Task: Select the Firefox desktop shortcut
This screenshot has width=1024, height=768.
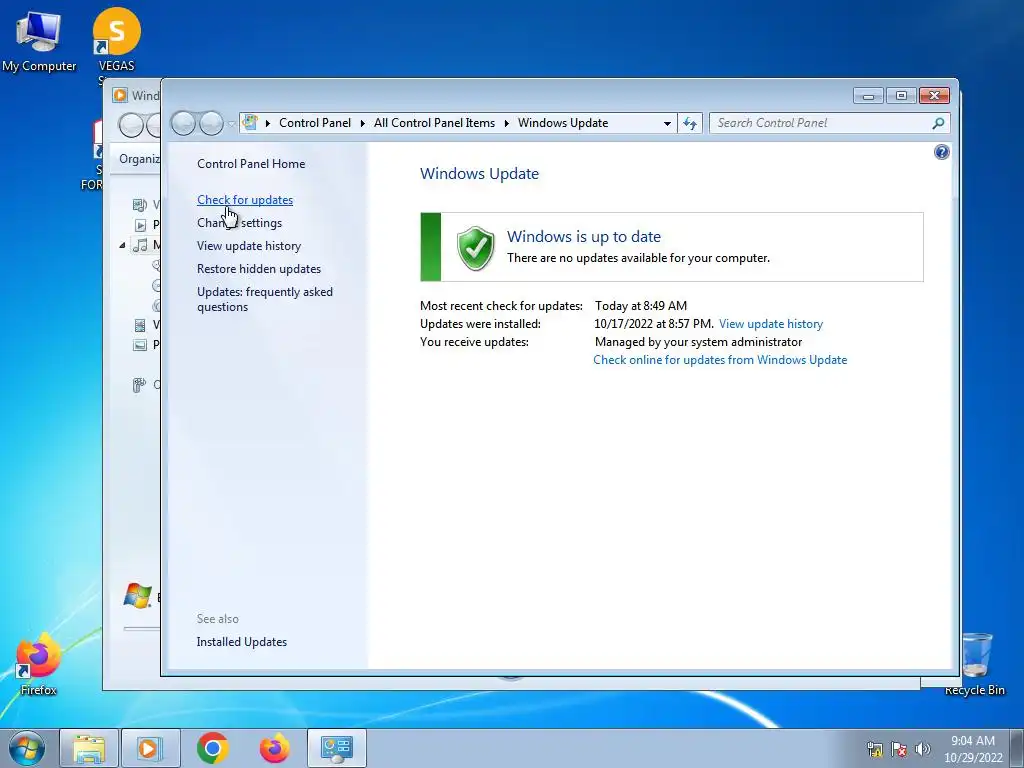Action: coord(38,664)
